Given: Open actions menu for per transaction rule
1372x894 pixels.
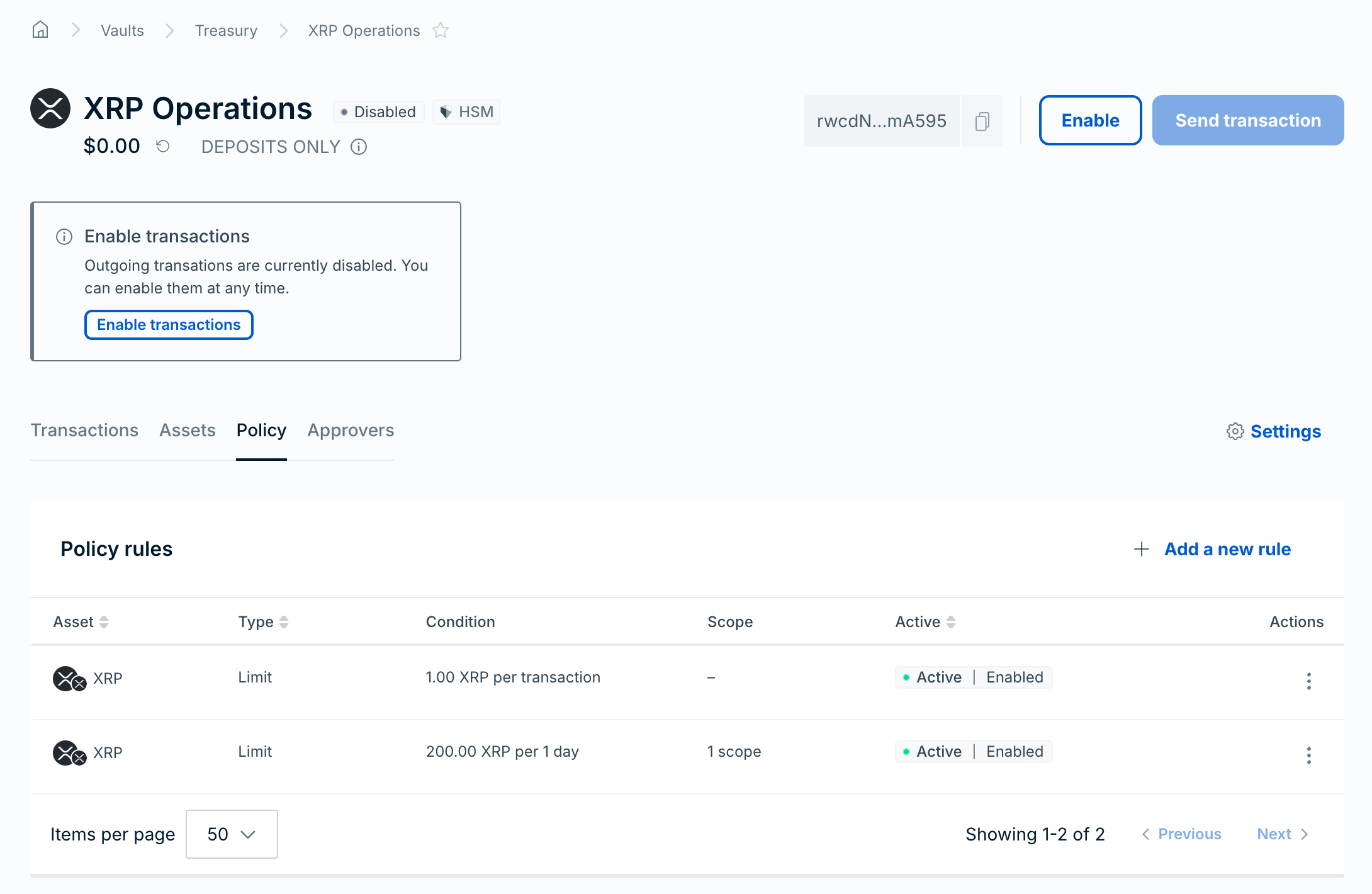Looking at the screenshot, I should tap(1308, 681).
